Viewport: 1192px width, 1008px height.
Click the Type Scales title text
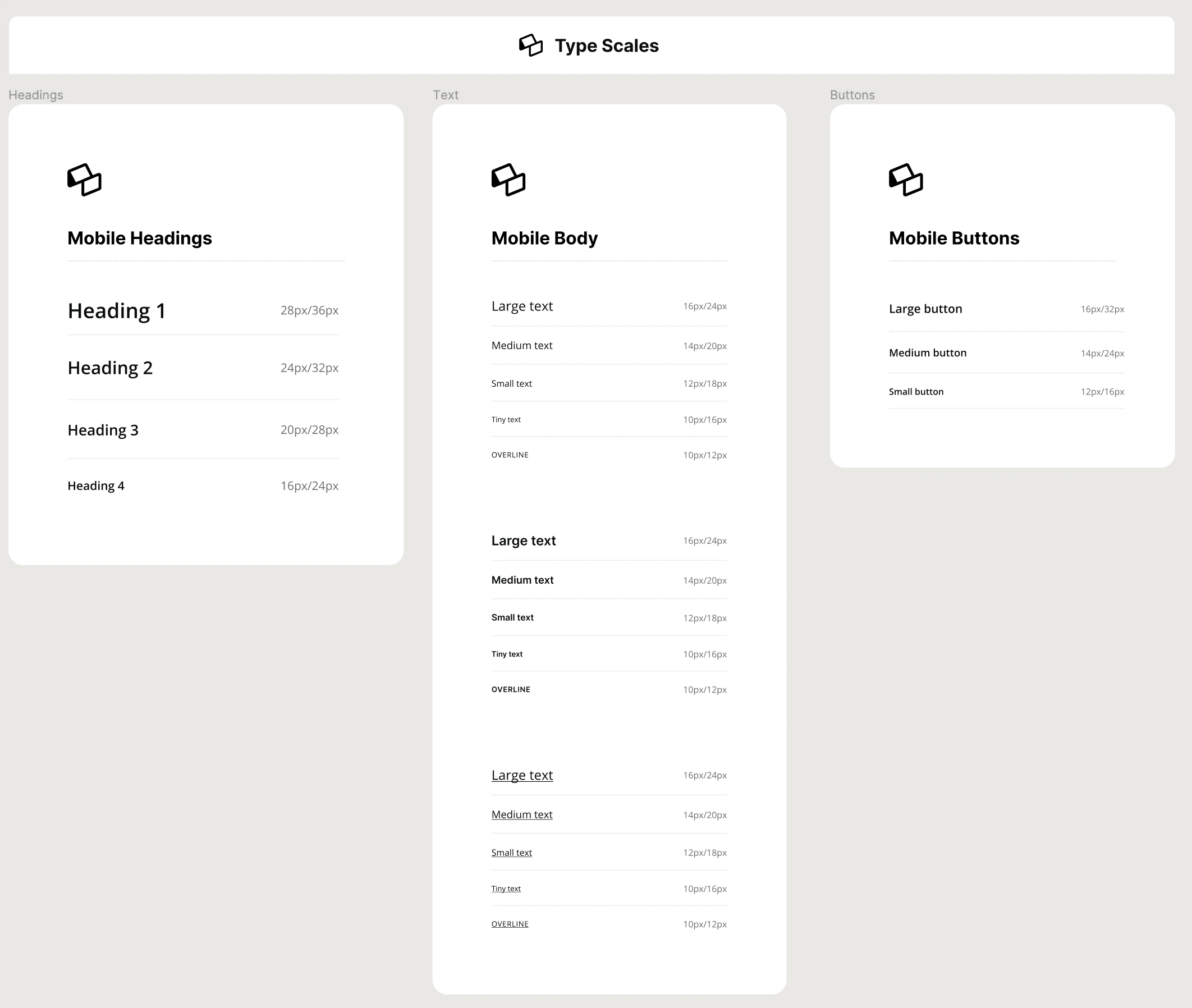tap(606, 45)
